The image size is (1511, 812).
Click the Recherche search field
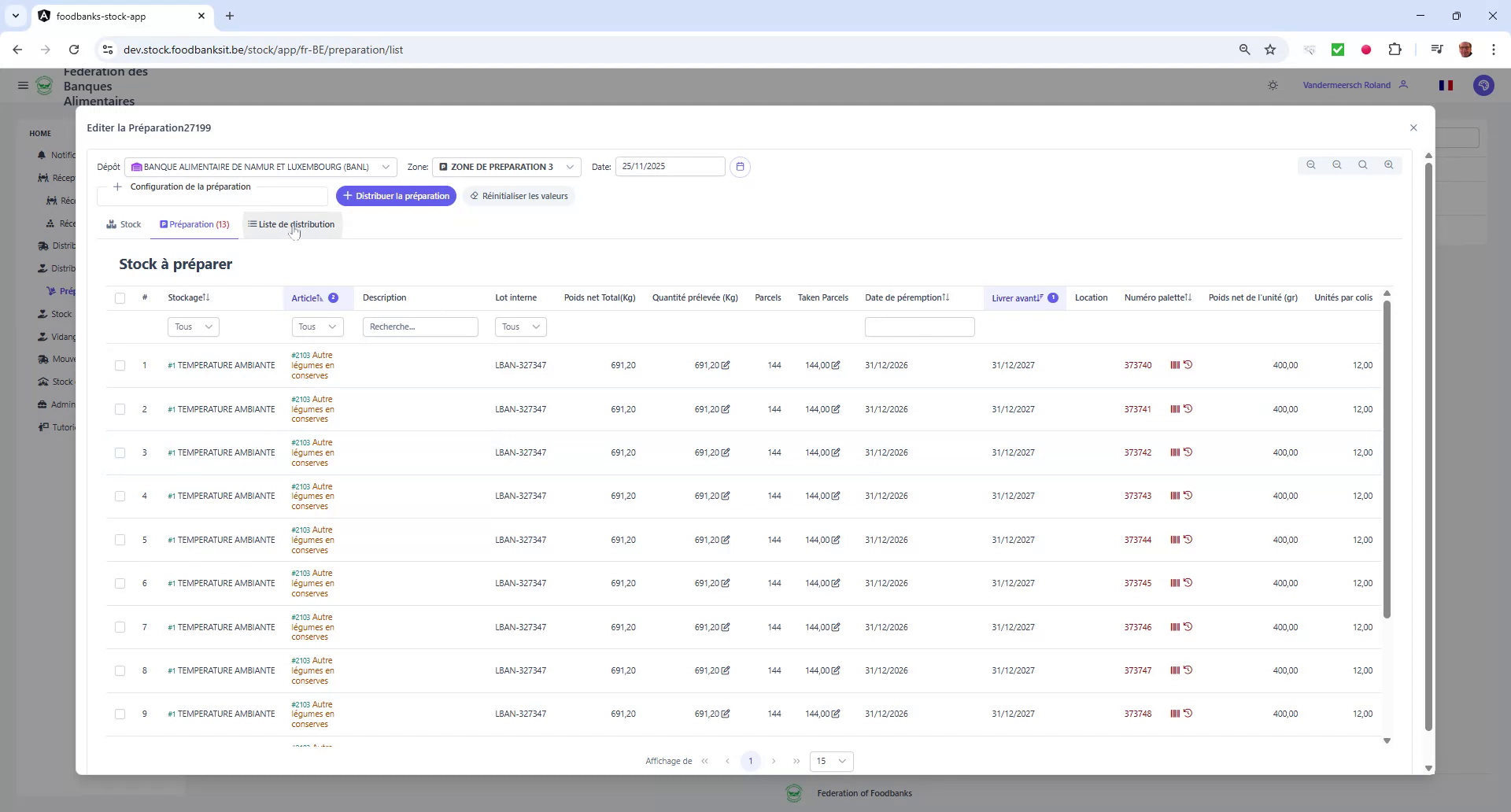click(x=420, y=327)
